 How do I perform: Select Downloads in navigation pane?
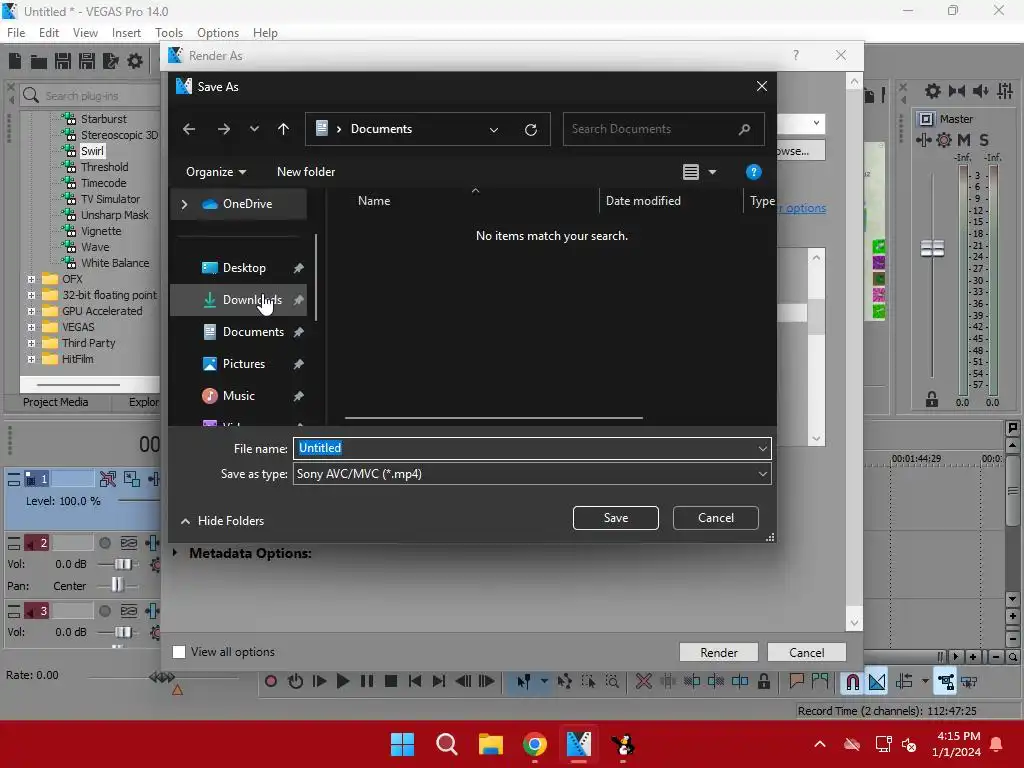point(238,300)
